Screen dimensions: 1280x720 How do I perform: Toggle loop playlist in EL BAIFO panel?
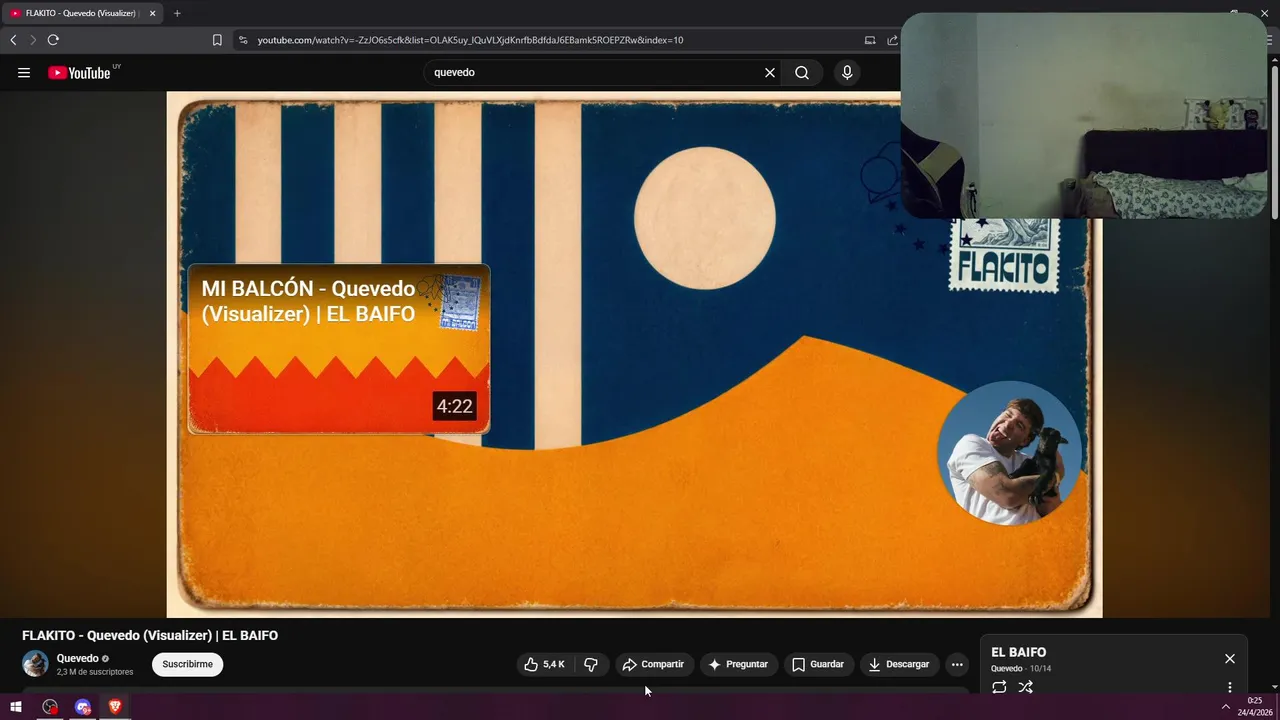(999, 687)
